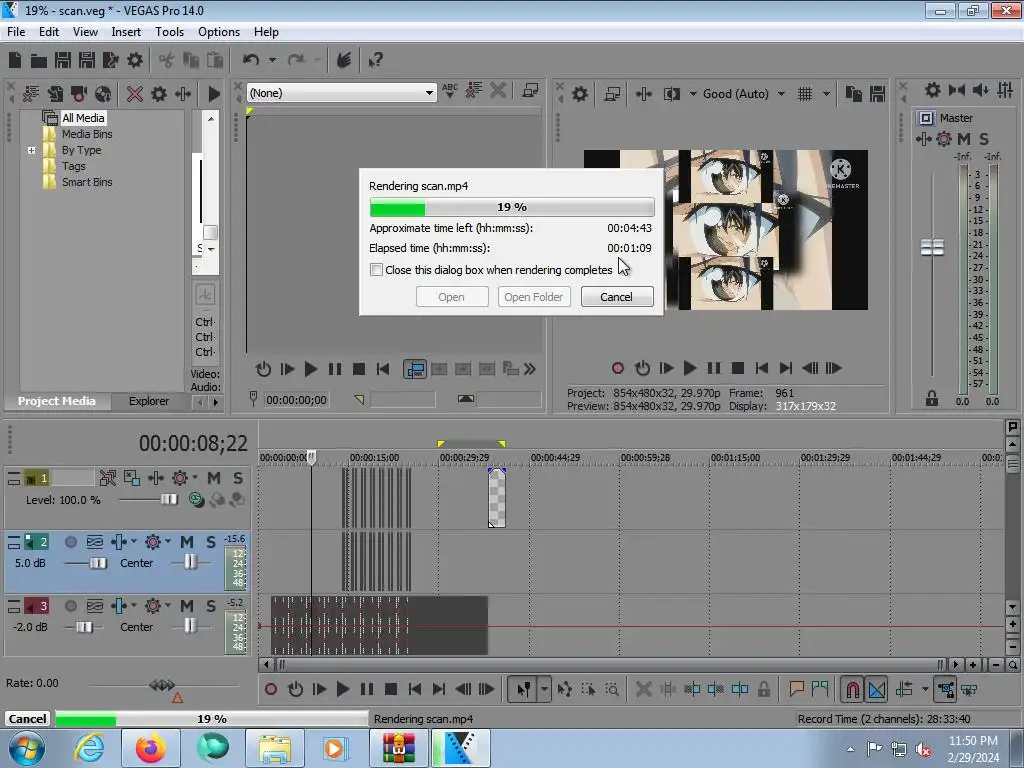Viewport: 1024px width, 768px height.
Task: Toggle Automatic Crossfades button
Action: point(876,689)
